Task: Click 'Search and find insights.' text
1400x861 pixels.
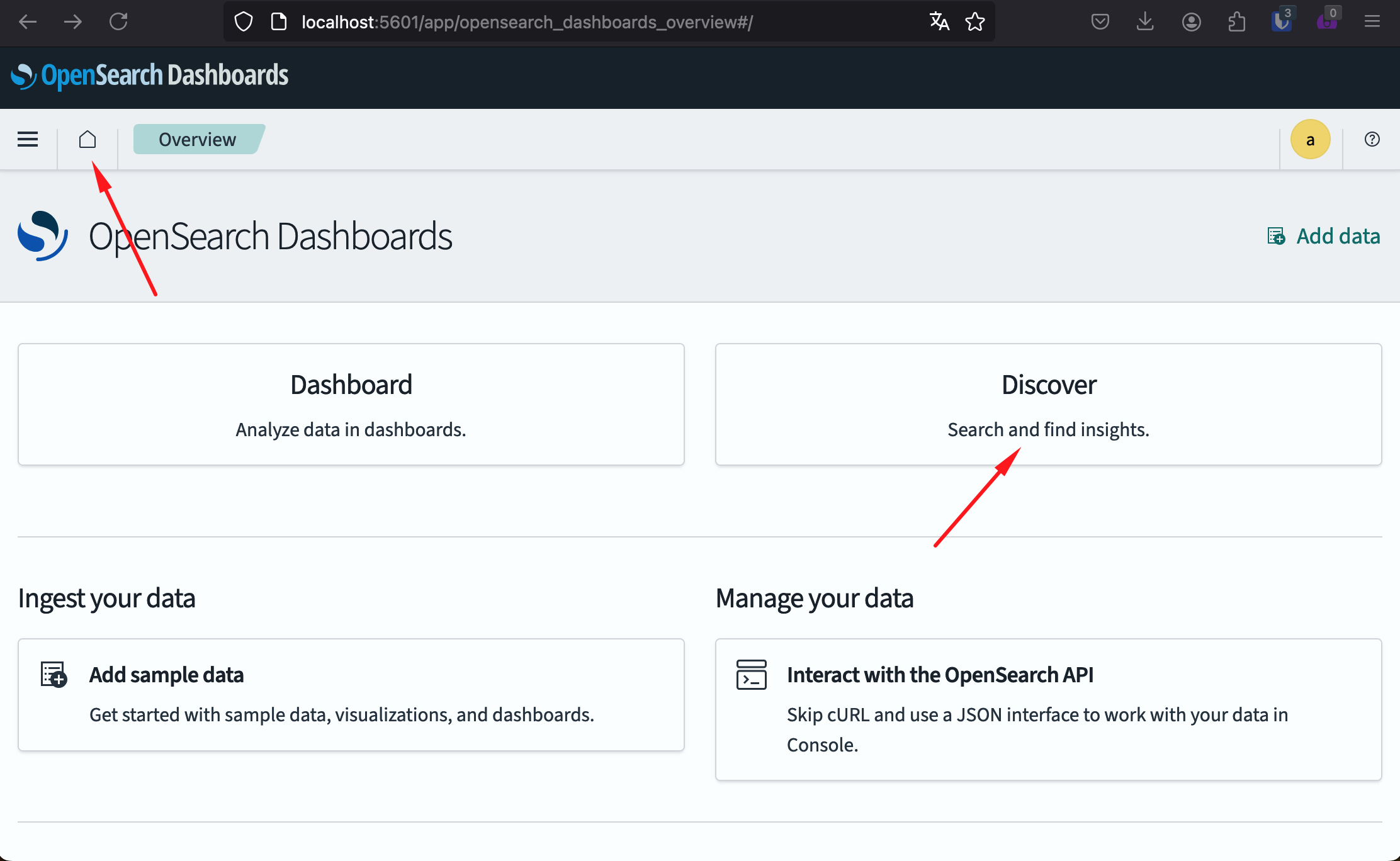Action: coord(1049,430)
